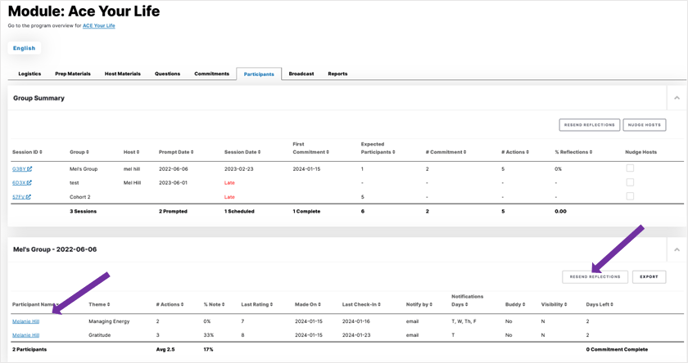Open Melanie Hill with Gratitude theme
688x363 pixels.
pos(26,335)
